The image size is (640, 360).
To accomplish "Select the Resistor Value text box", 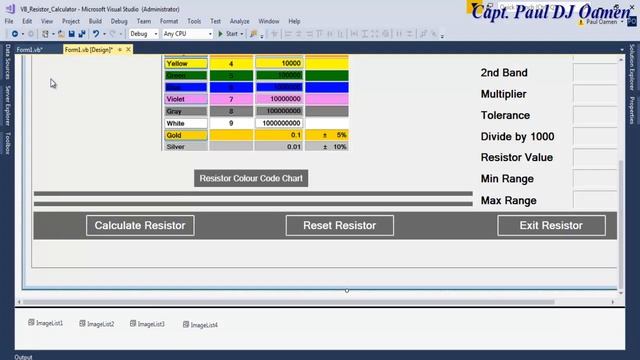I will pos(595,158).
